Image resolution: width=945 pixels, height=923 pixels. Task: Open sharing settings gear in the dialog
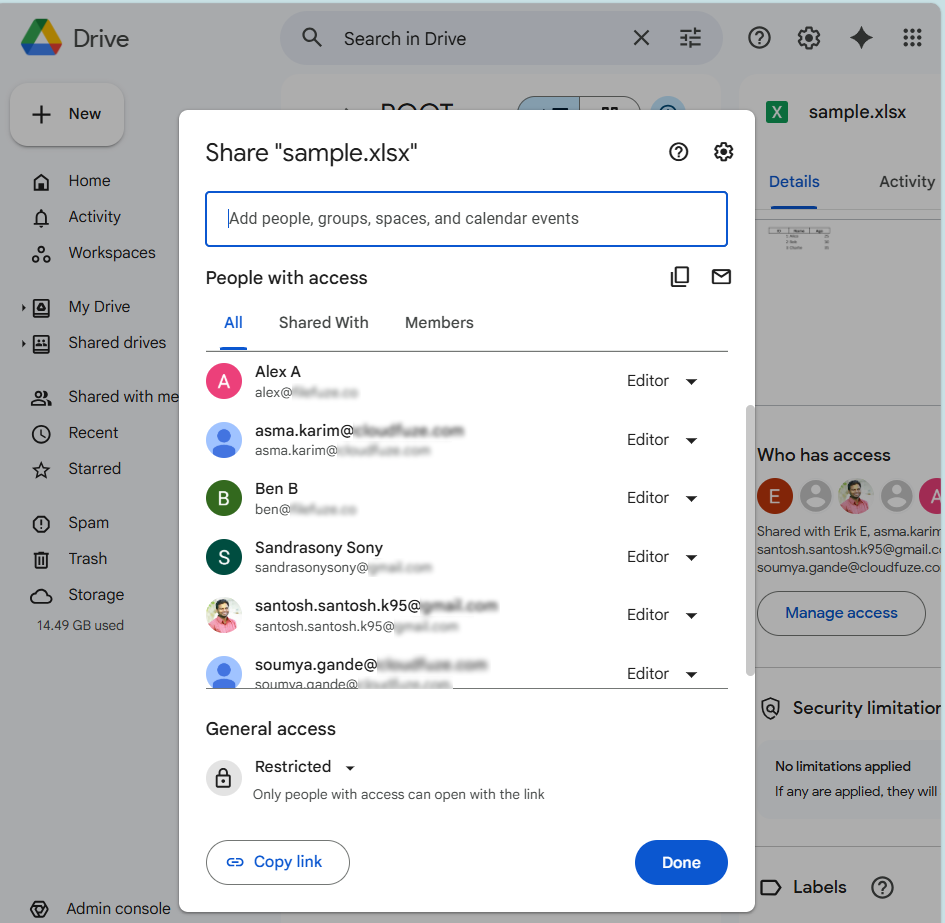[723, 152]
